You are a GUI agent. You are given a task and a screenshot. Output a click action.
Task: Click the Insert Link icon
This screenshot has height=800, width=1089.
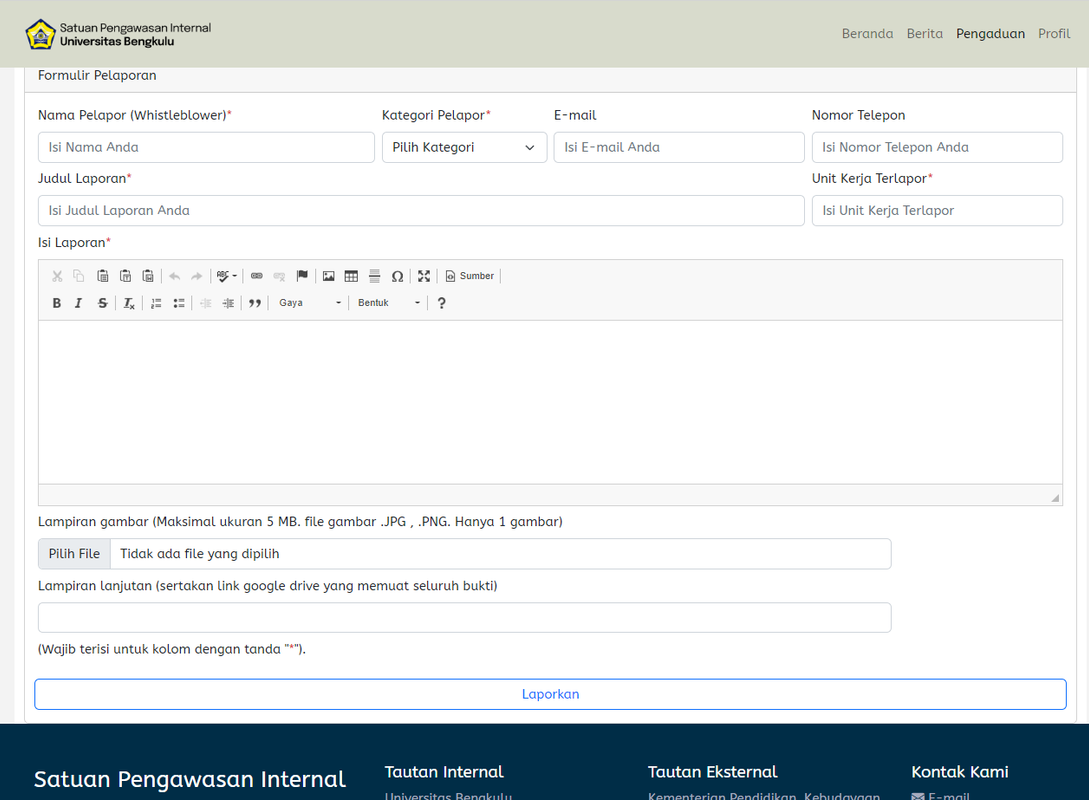coord(257,276)
